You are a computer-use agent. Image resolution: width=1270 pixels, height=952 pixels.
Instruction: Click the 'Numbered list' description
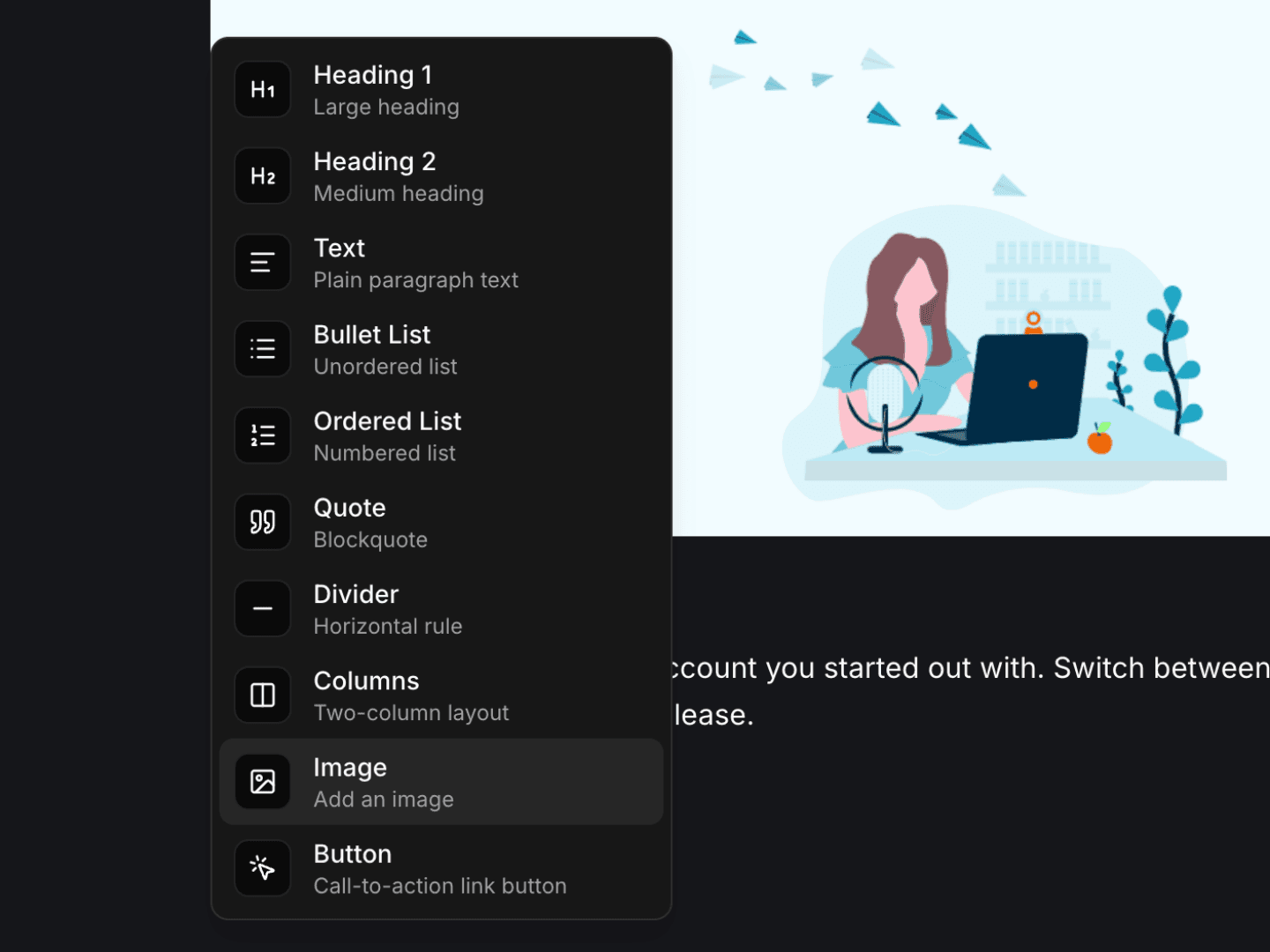(385, 453)
